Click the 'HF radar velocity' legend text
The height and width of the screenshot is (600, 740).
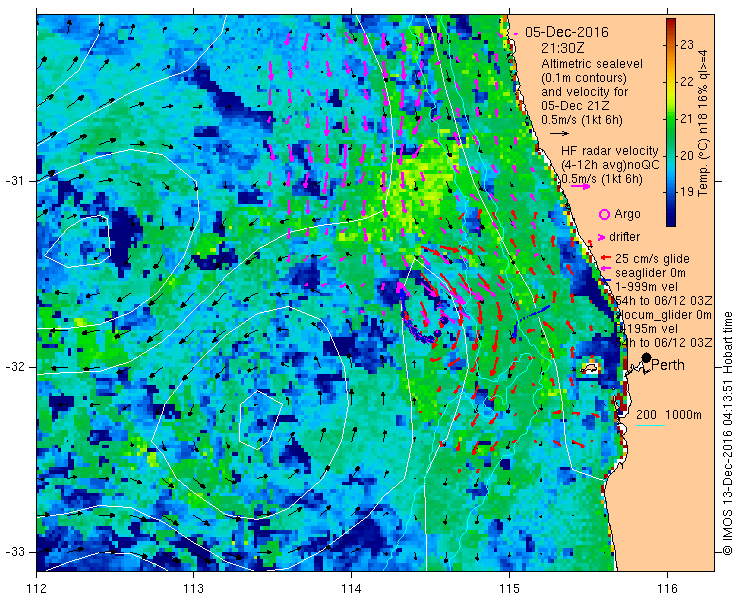pyautogui.click(x=610, y=151)
